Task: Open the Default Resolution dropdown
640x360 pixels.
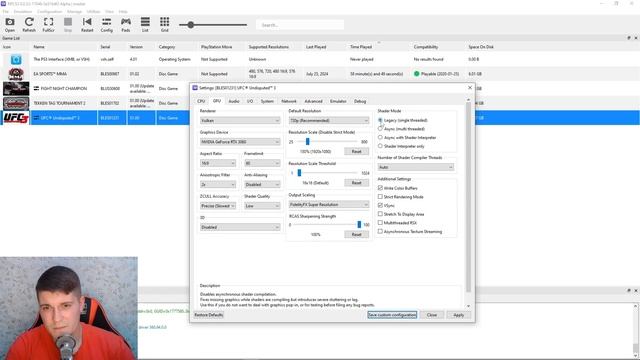Action: pos(329,120)
